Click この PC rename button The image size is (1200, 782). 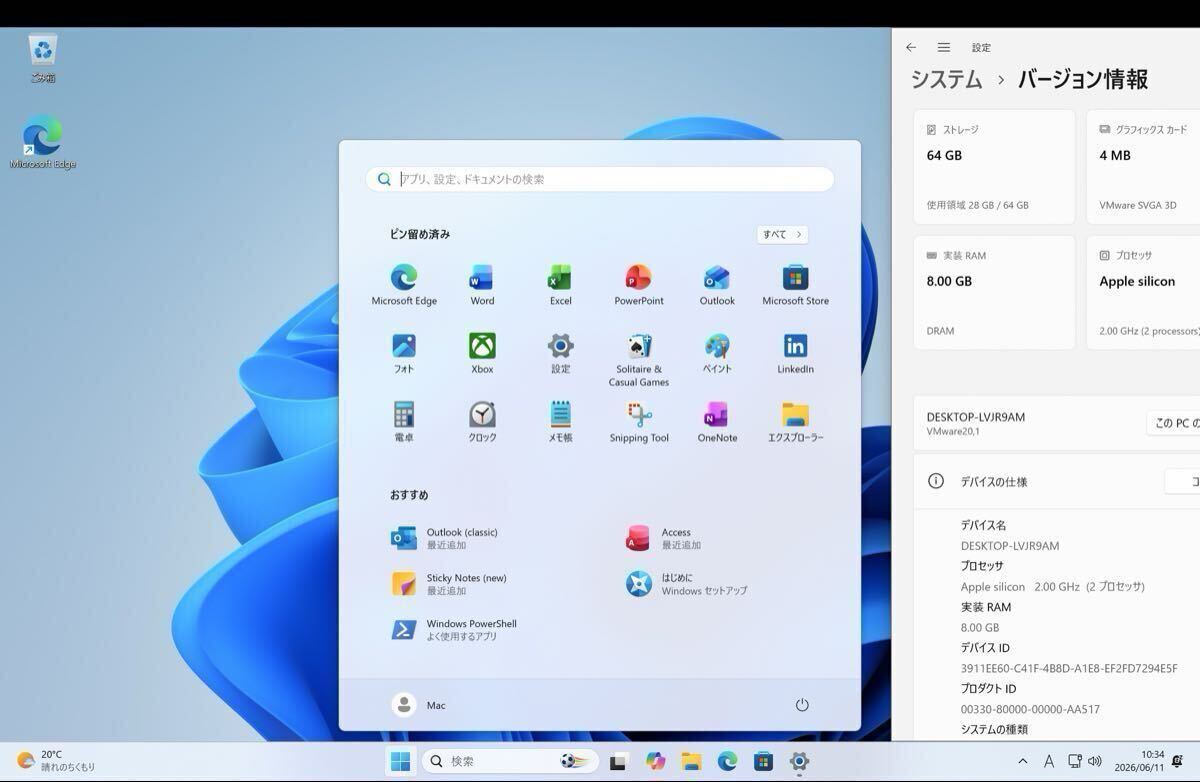[1173, 424]
